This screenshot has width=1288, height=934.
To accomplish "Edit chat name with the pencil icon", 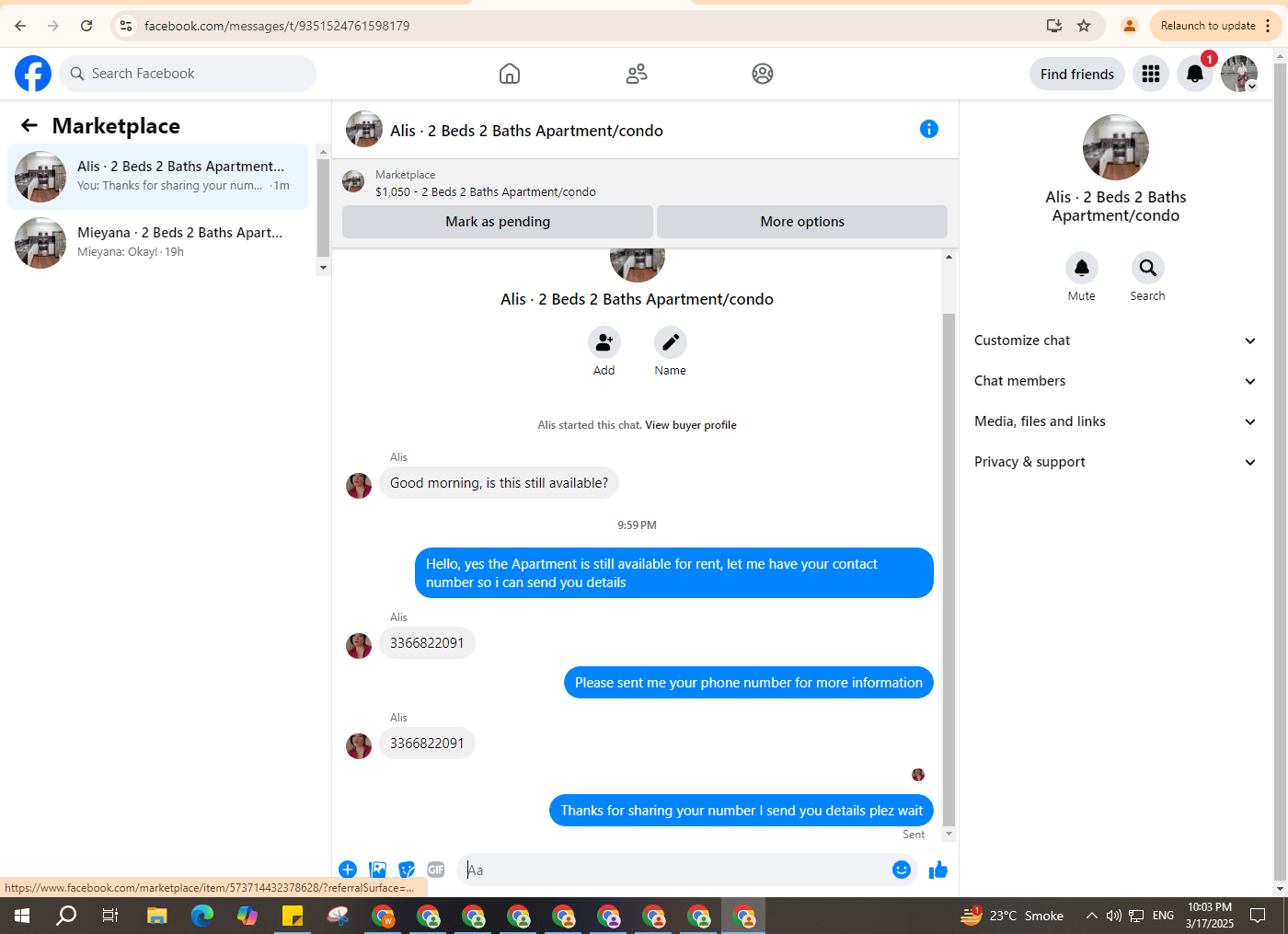I will point(671,342).
